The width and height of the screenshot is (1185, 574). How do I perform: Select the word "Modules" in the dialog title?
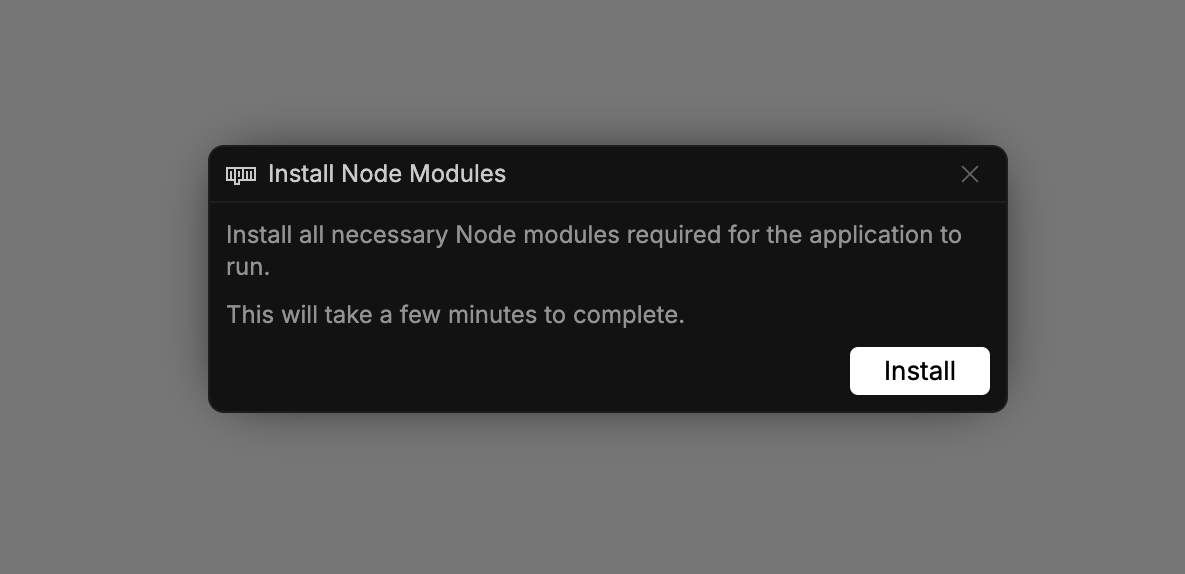coord(458,174)
